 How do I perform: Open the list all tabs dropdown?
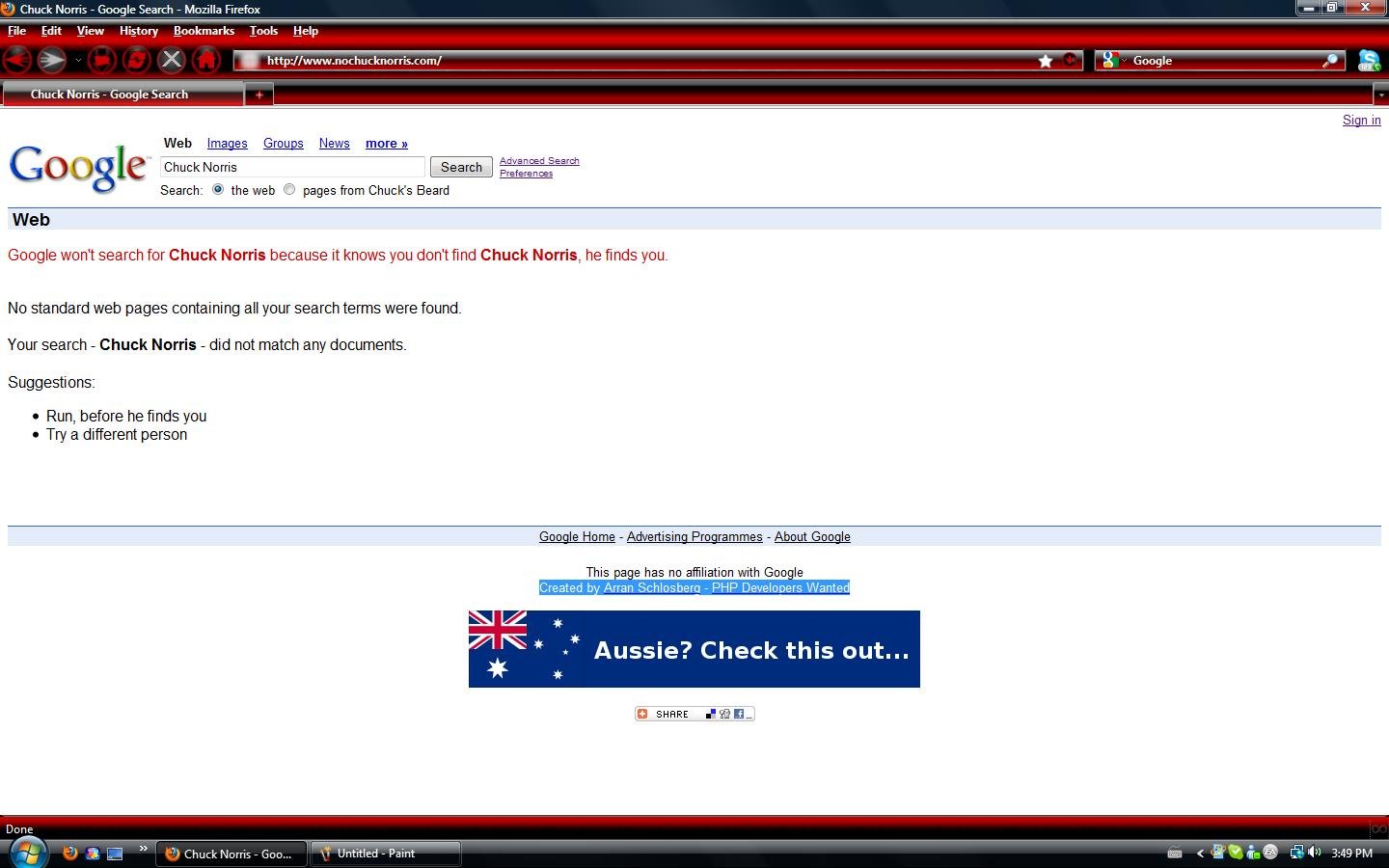1380,95
